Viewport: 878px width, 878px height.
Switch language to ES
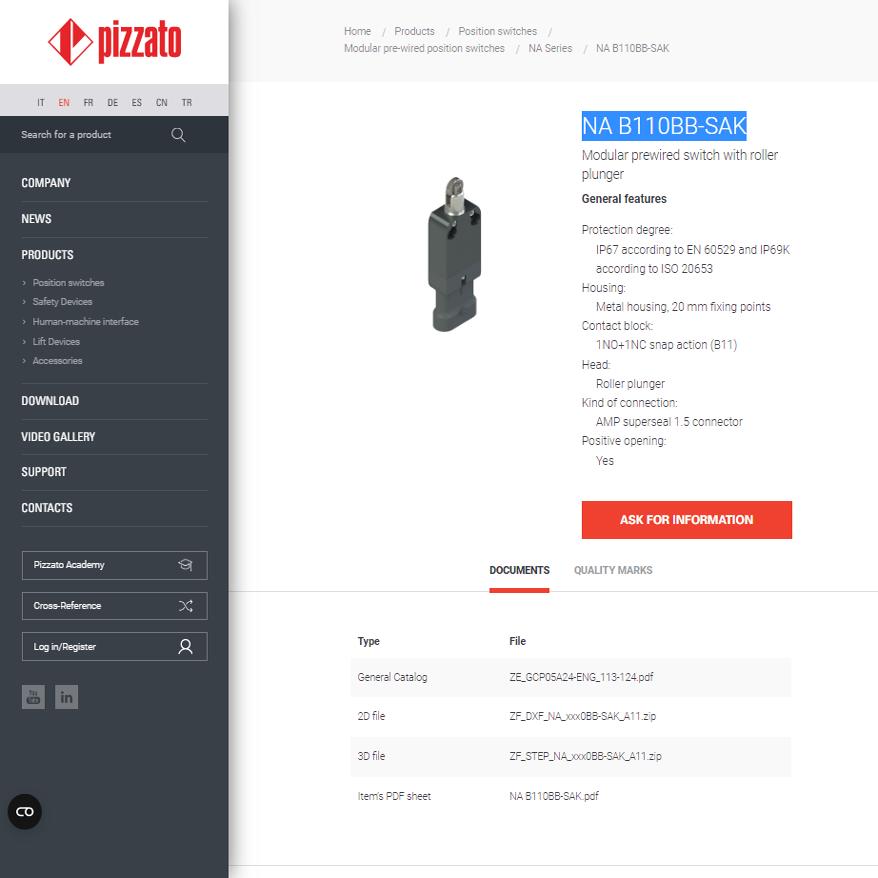(x=137, y=102)
